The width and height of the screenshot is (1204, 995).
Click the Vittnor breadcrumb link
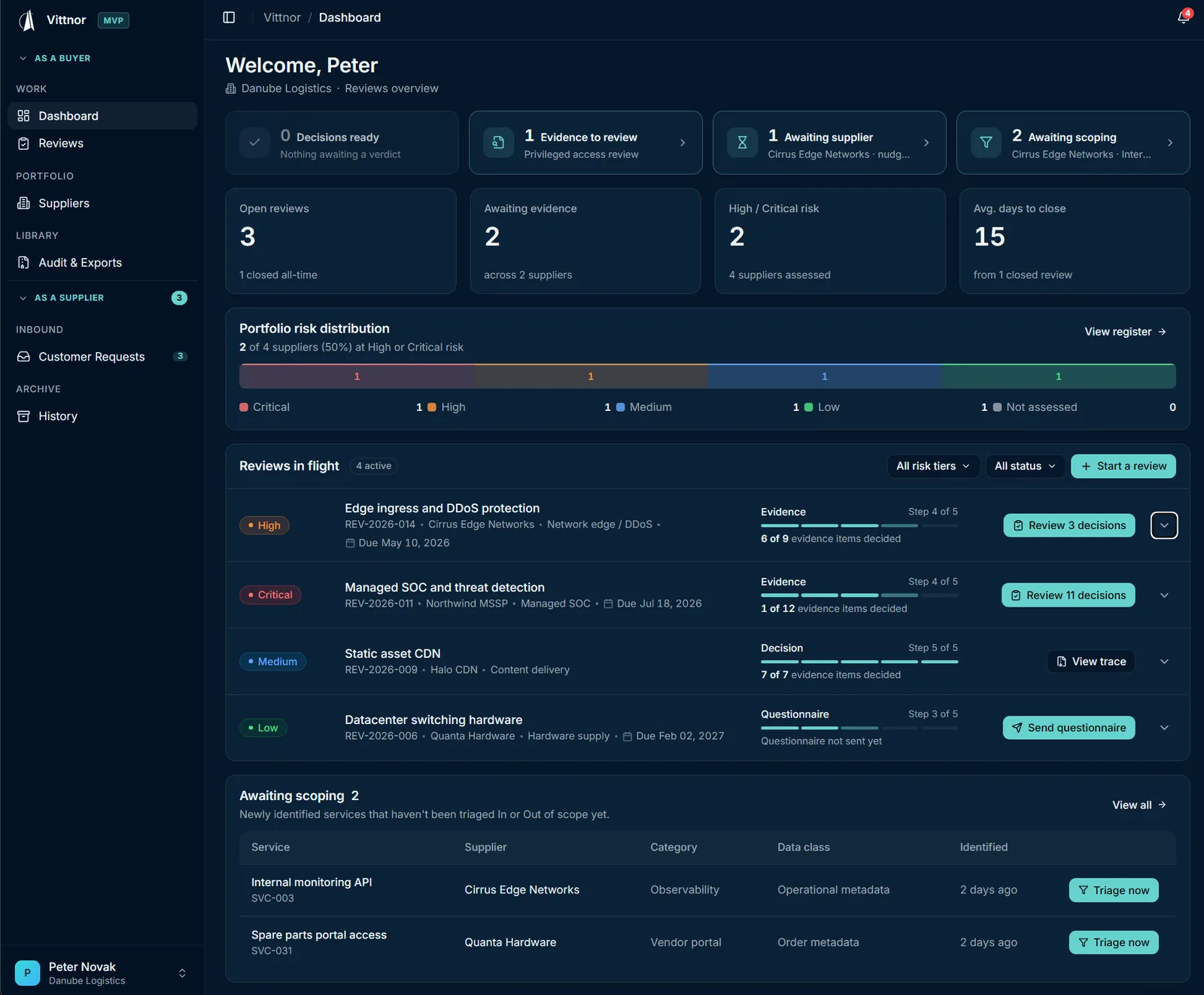click(x=282, y=17)
